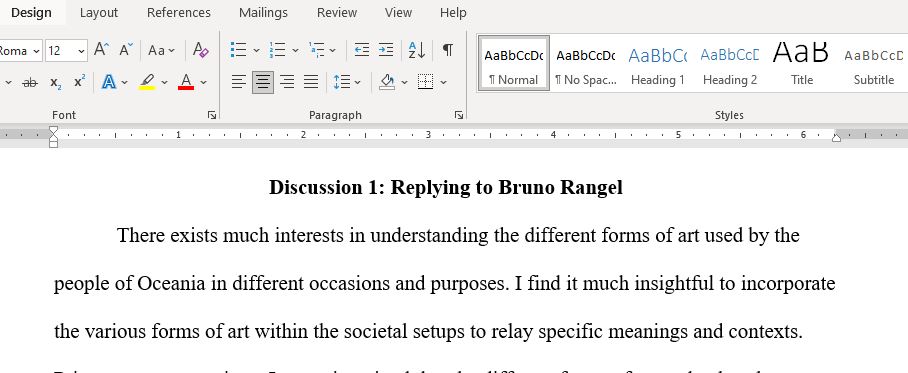This screenshot has height=373, width=908.
Task: Open the font size 12 dropdown
Action: pyautogui.click(x=81, y=51)
